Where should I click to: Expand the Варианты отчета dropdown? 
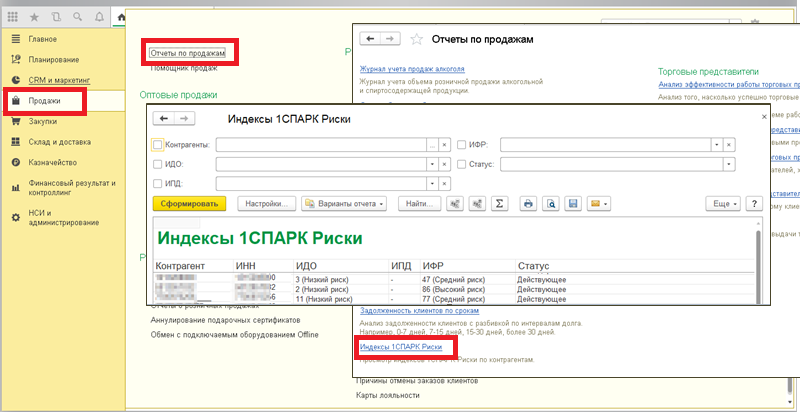345,203
